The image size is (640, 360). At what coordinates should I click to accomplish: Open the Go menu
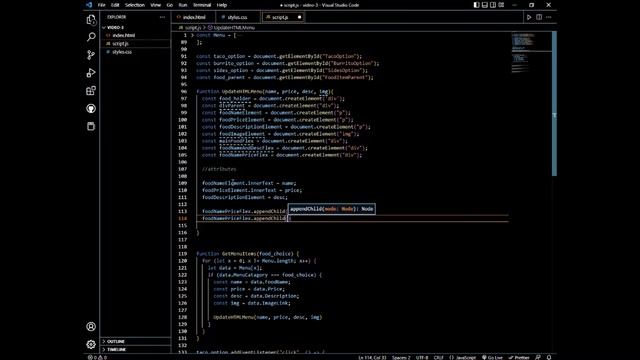click(x=170, y=5)
